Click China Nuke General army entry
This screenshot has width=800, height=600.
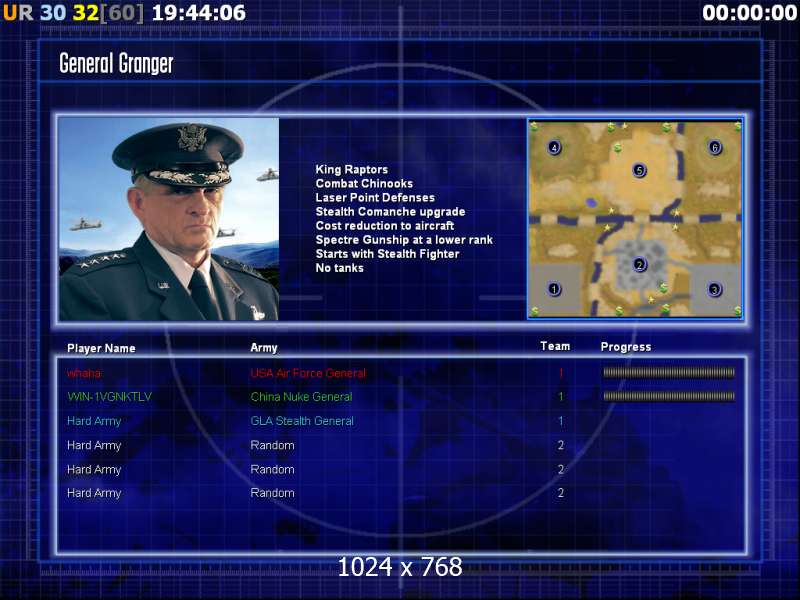[302, 397]
